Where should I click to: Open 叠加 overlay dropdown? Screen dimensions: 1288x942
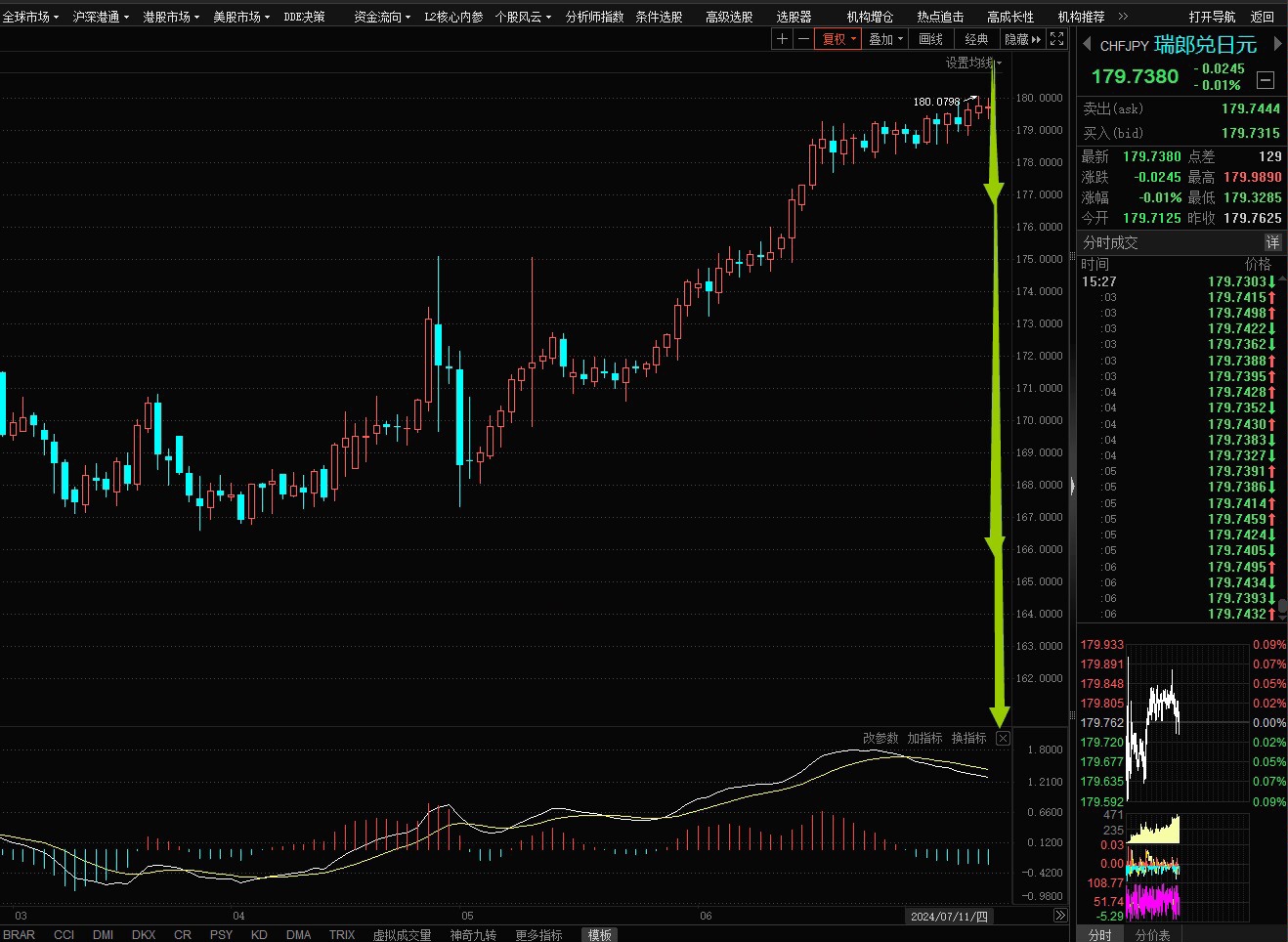[x=885, y=39]
